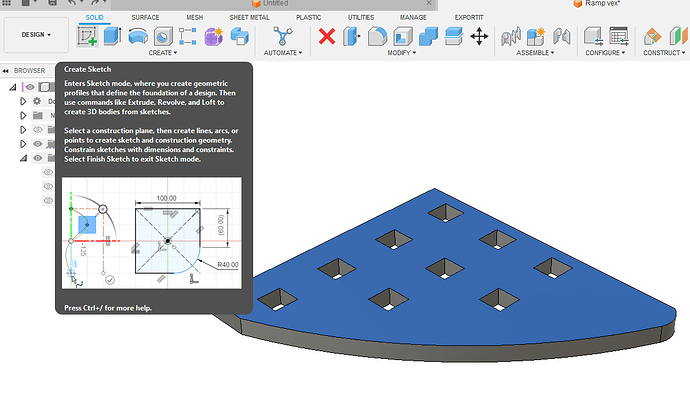Activate the Move/Copy arrows tool
The image size is (690, 405).
coord(479,37)
